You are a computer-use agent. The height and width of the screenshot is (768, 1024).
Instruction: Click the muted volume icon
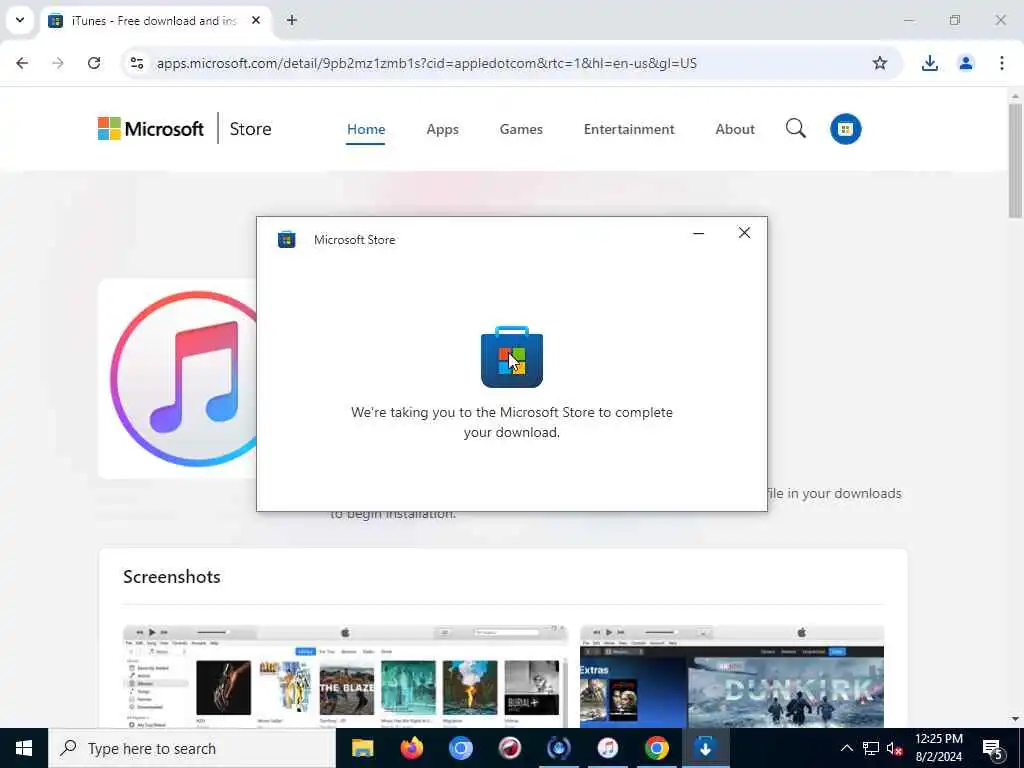pos(894,748)
